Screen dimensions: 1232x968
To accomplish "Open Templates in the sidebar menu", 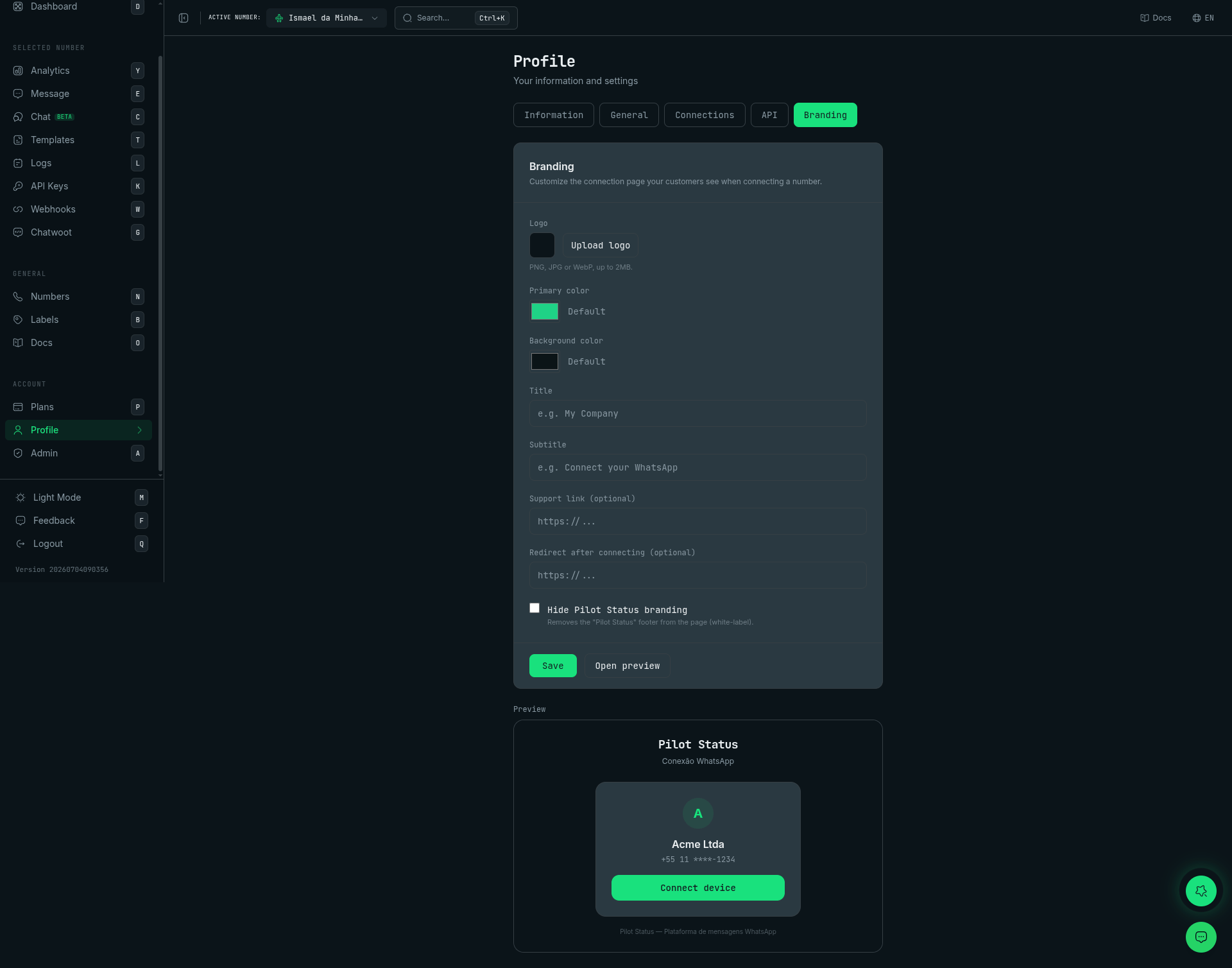I will pos(78,140).
